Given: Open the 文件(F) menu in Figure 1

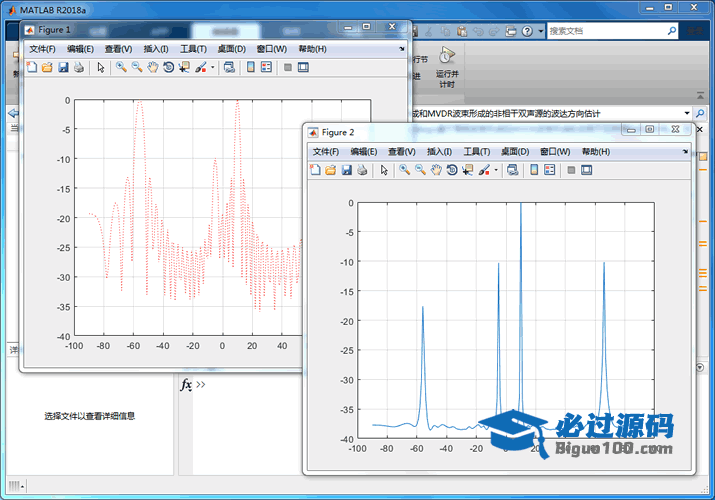Looking at the screenshot, I should pyautogui.click(x=43, y=49).
